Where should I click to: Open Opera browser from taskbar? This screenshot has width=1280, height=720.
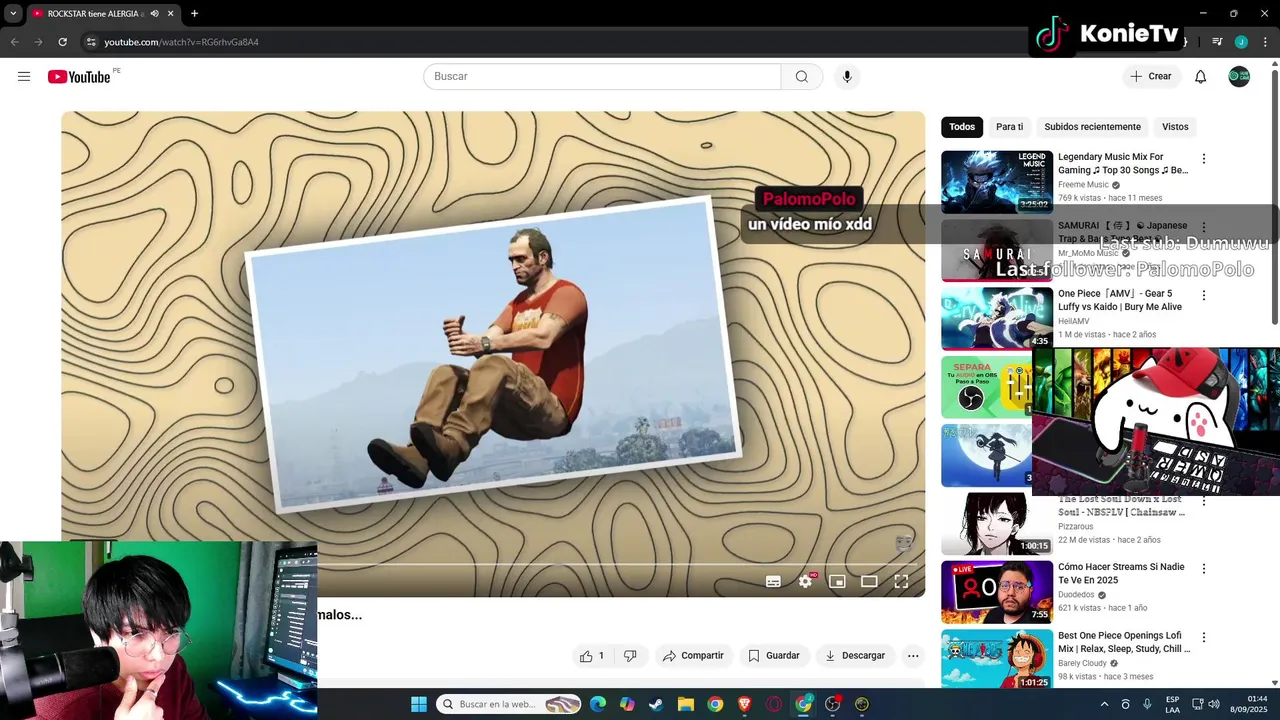(x=774, y=704)
